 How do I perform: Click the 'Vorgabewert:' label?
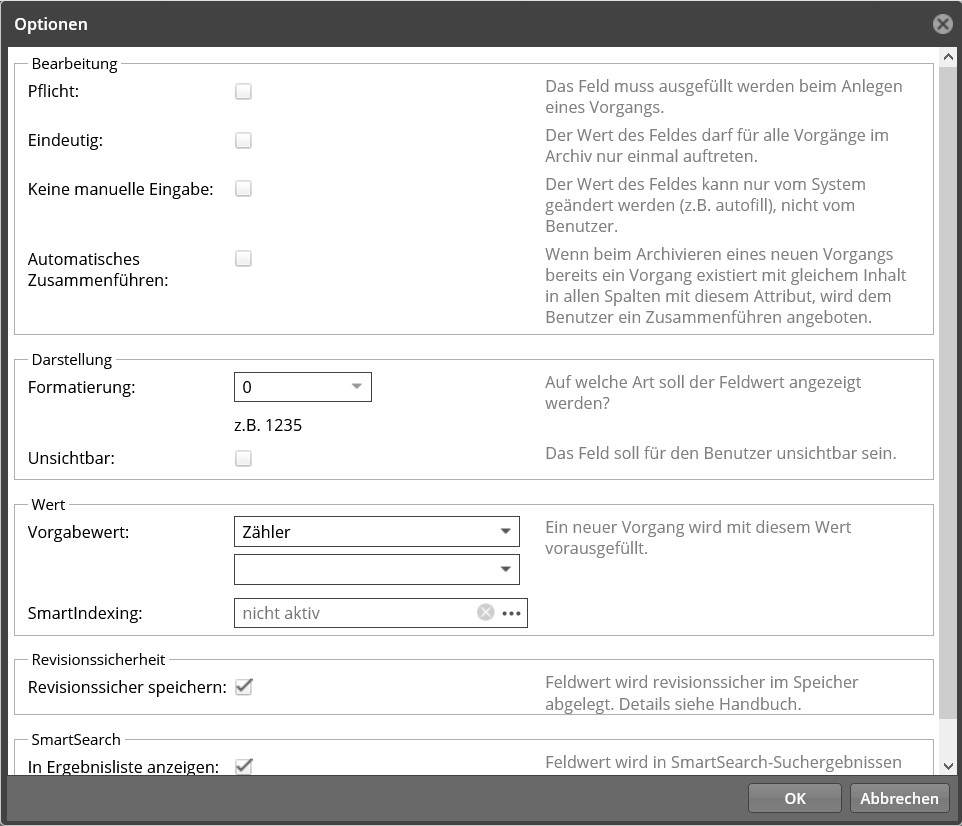point(79,532)
